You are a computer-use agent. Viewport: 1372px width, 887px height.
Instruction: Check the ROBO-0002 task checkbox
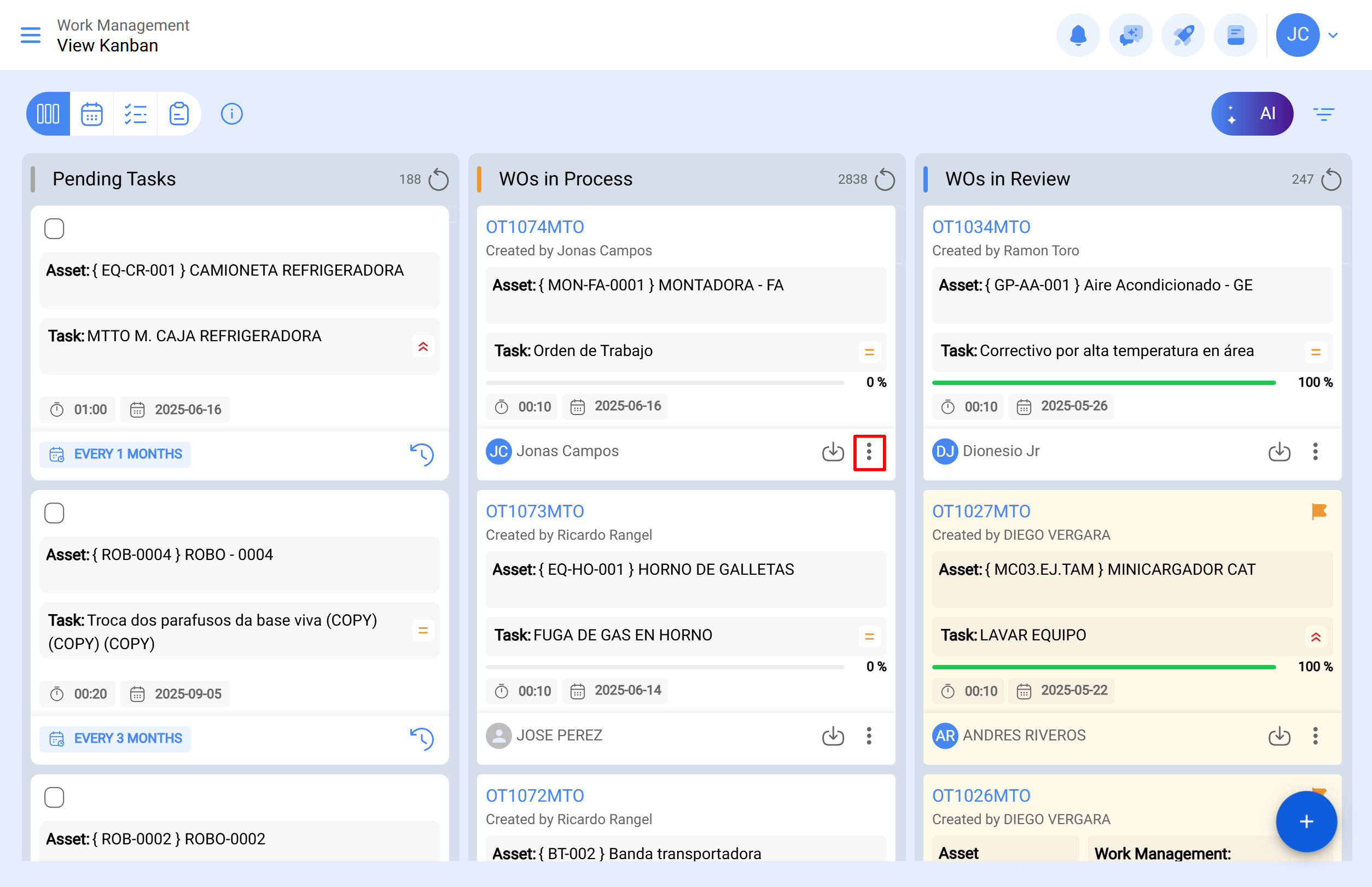[x=54, y=797]
